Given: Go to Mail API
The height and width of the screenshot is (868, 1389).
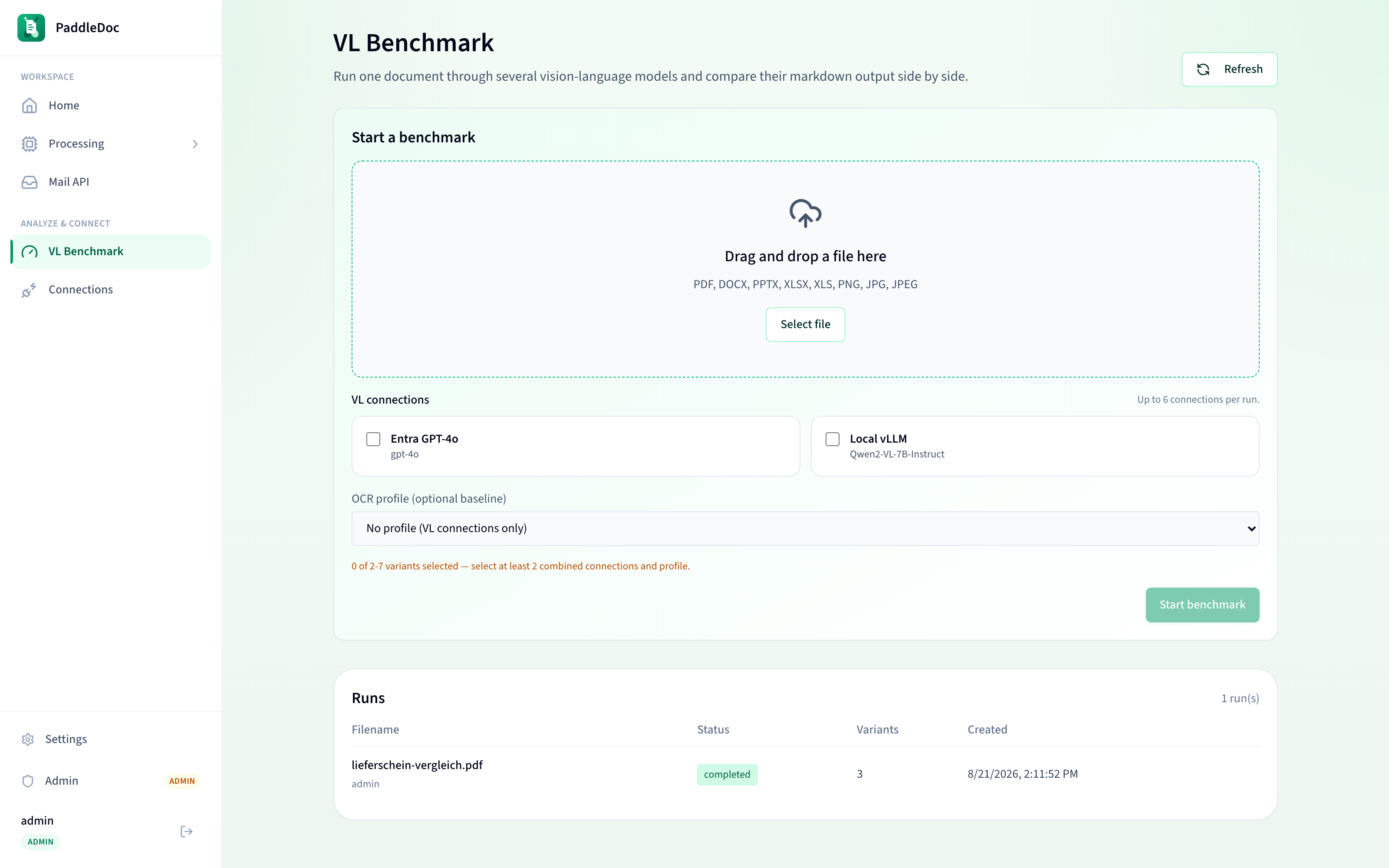Looking at the screenshot, I should tap(111, 182).
